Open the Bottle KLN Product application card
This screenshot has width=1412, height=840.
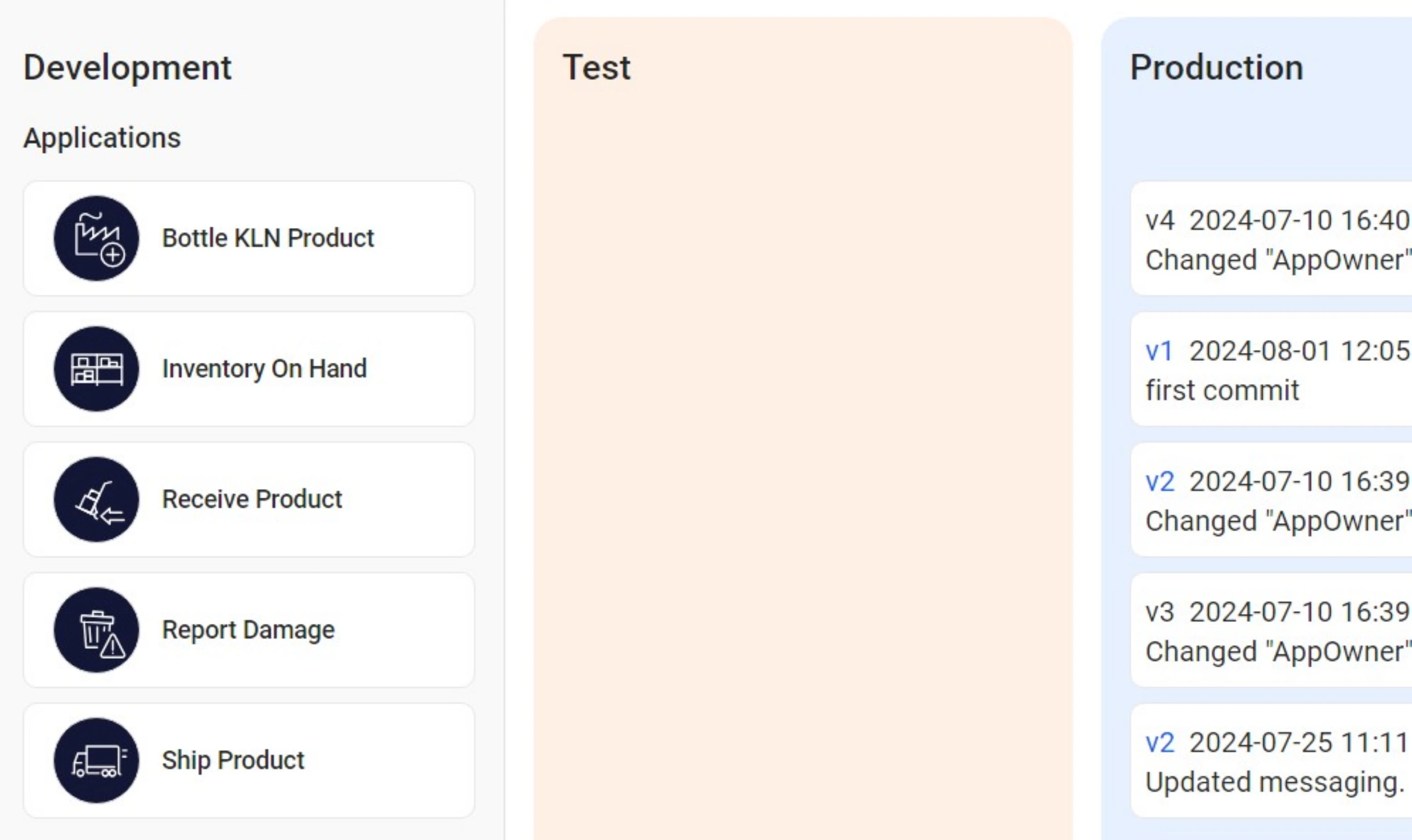click(x=248, y=238)
